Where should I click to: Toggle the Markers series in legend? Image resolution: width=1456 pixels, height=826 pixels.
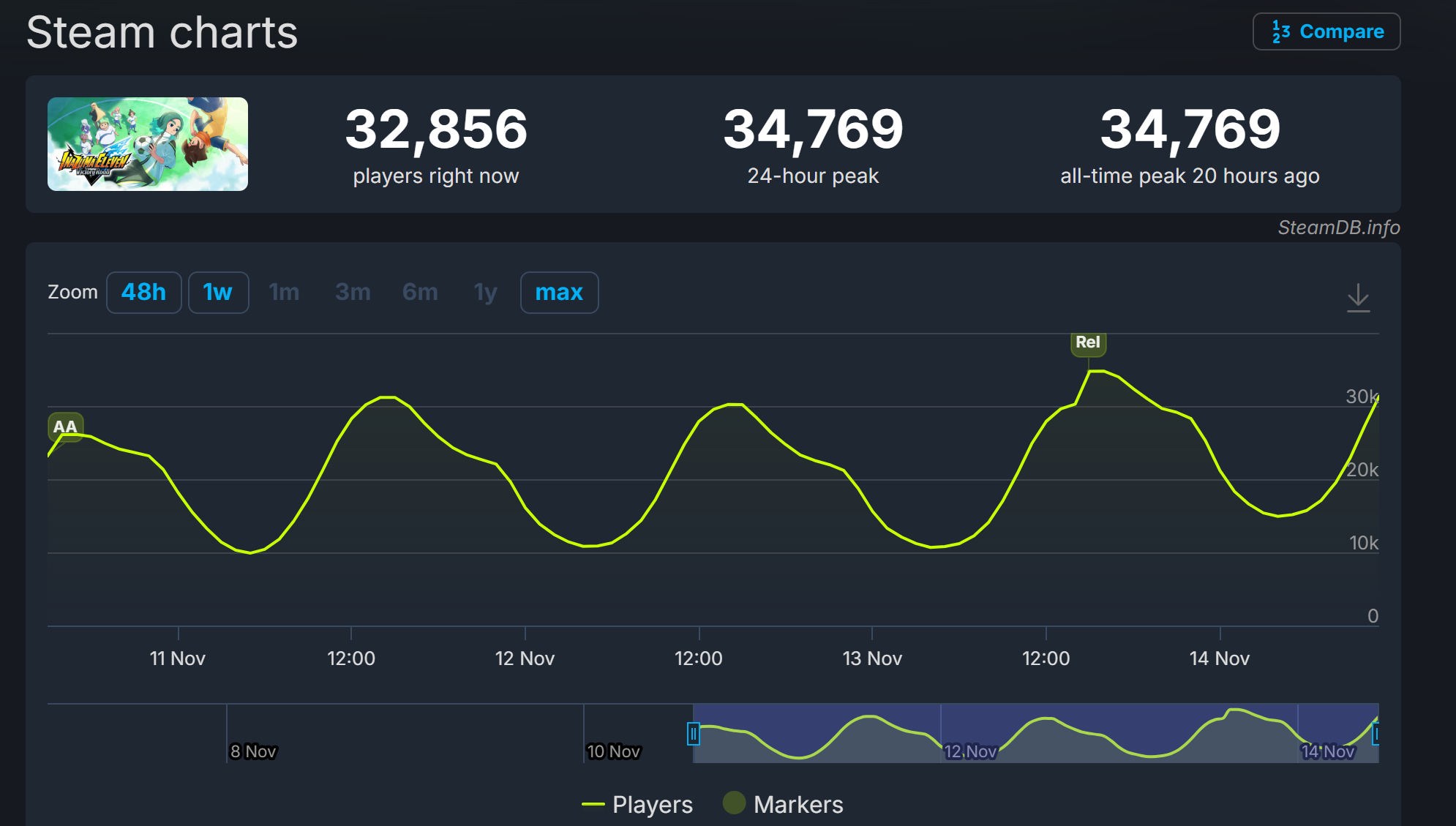pyautogui.click(x=798, y=805)
